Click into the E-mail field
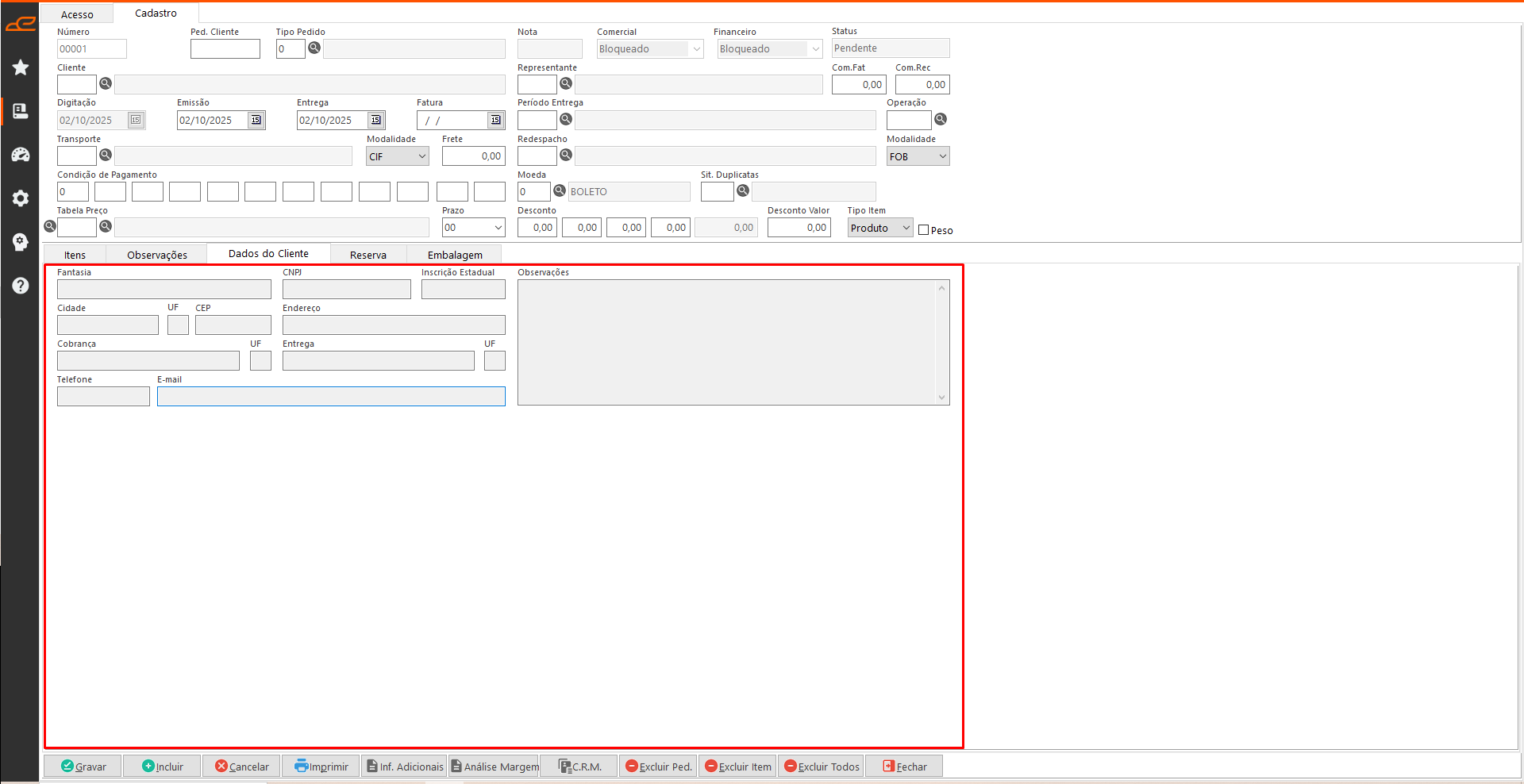1524x784 pixels. [331, 397]
